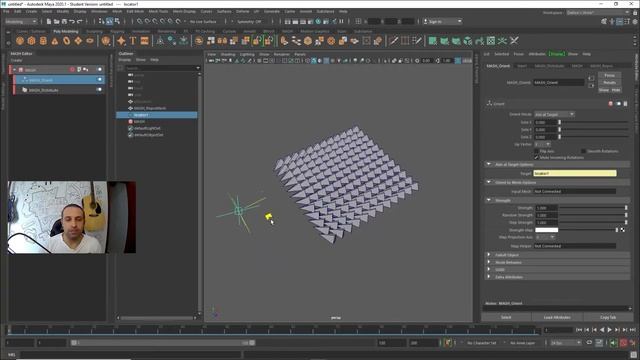Click the Focus button in Attribute Editor
640x360 pixels.
[609, 76]
